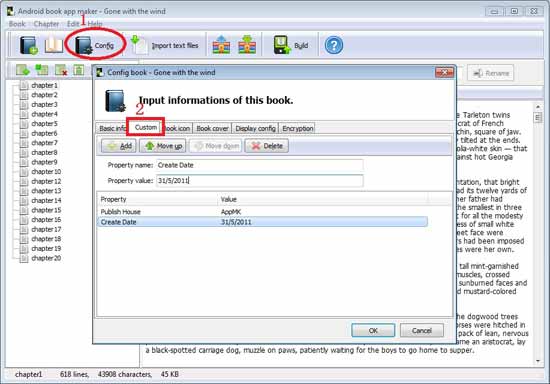The image size is (550, 384).
Task: Select chapter15 in the chapter tree
Action: pos(46,210)
